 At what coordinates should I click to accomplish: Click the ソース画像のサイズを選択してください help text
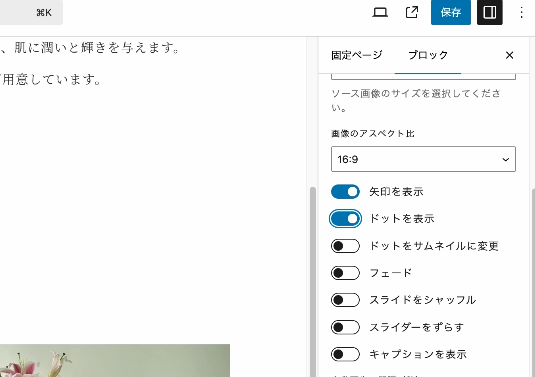pyautogui.click(x=416, y=100)
